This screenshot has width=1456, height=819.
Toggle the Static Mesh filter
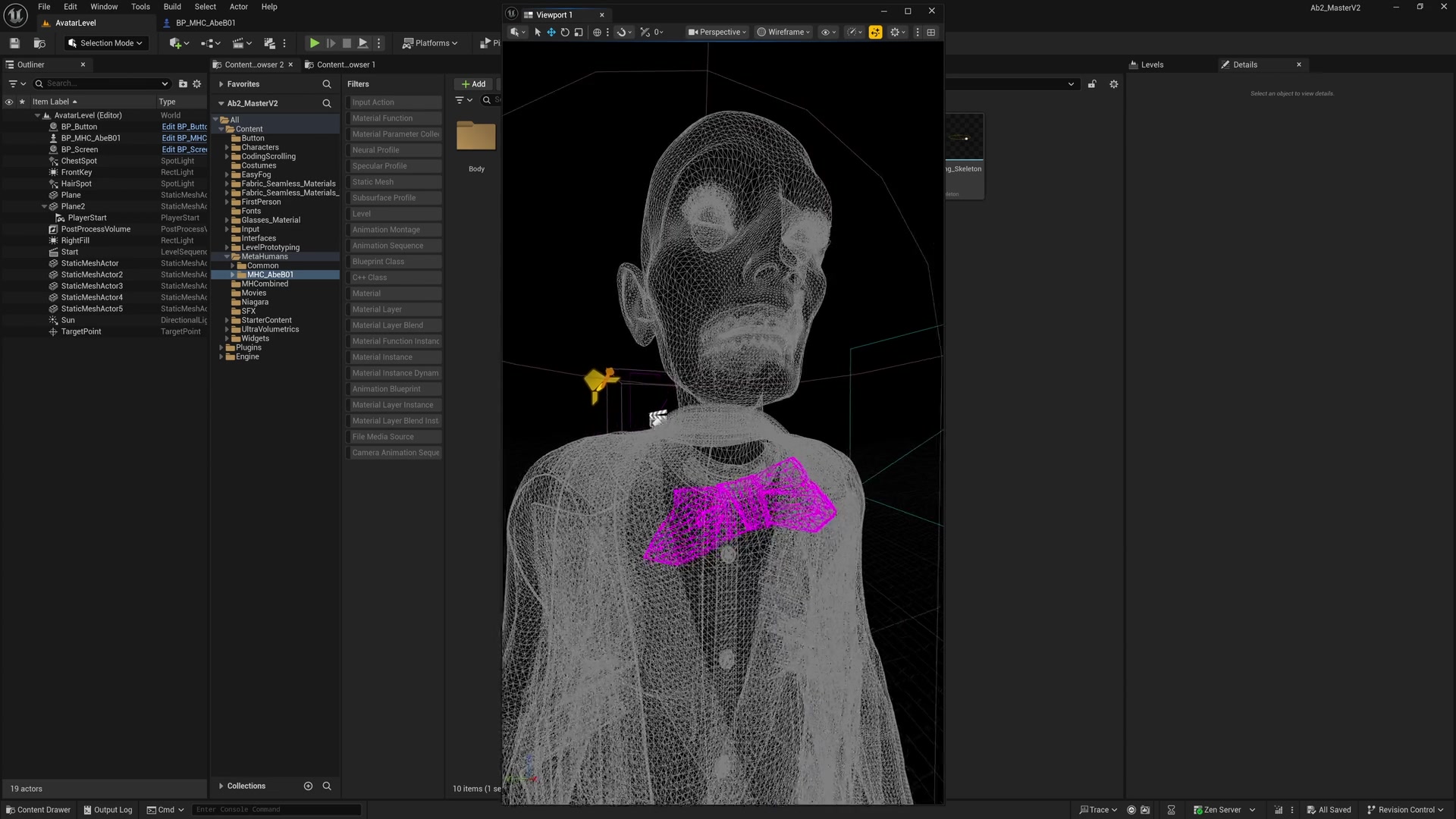click(394, 182)
